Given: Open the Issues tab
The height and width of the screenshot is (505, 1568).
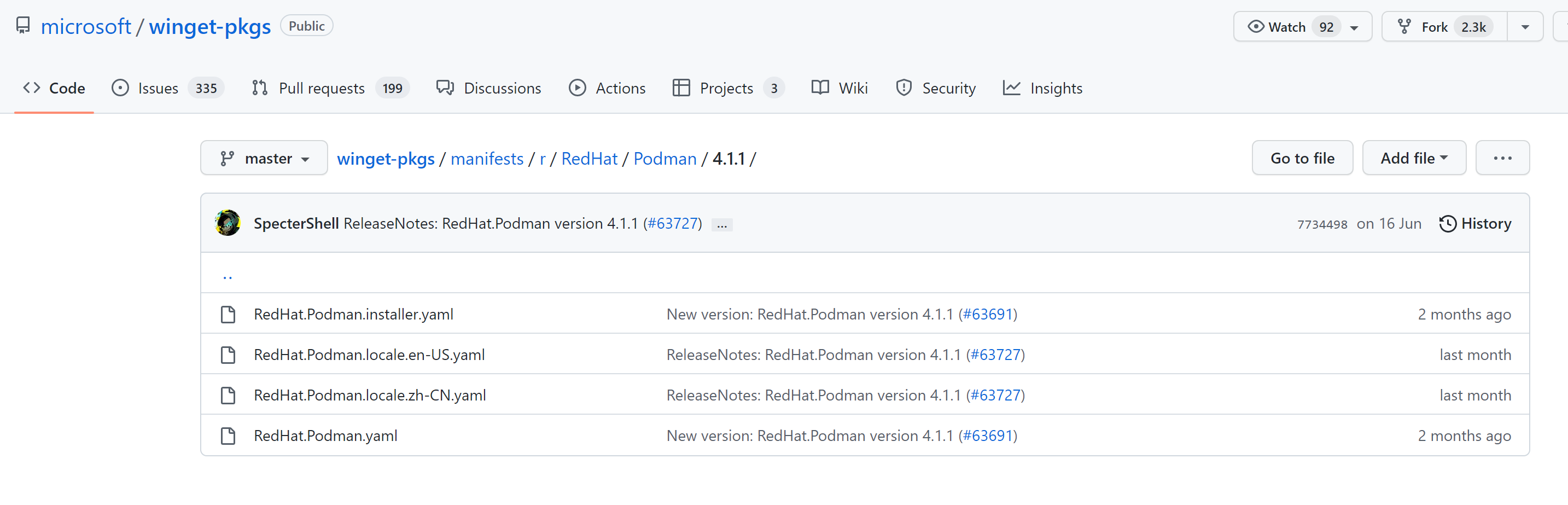Looking at the screenshot, I should (168, 88).
